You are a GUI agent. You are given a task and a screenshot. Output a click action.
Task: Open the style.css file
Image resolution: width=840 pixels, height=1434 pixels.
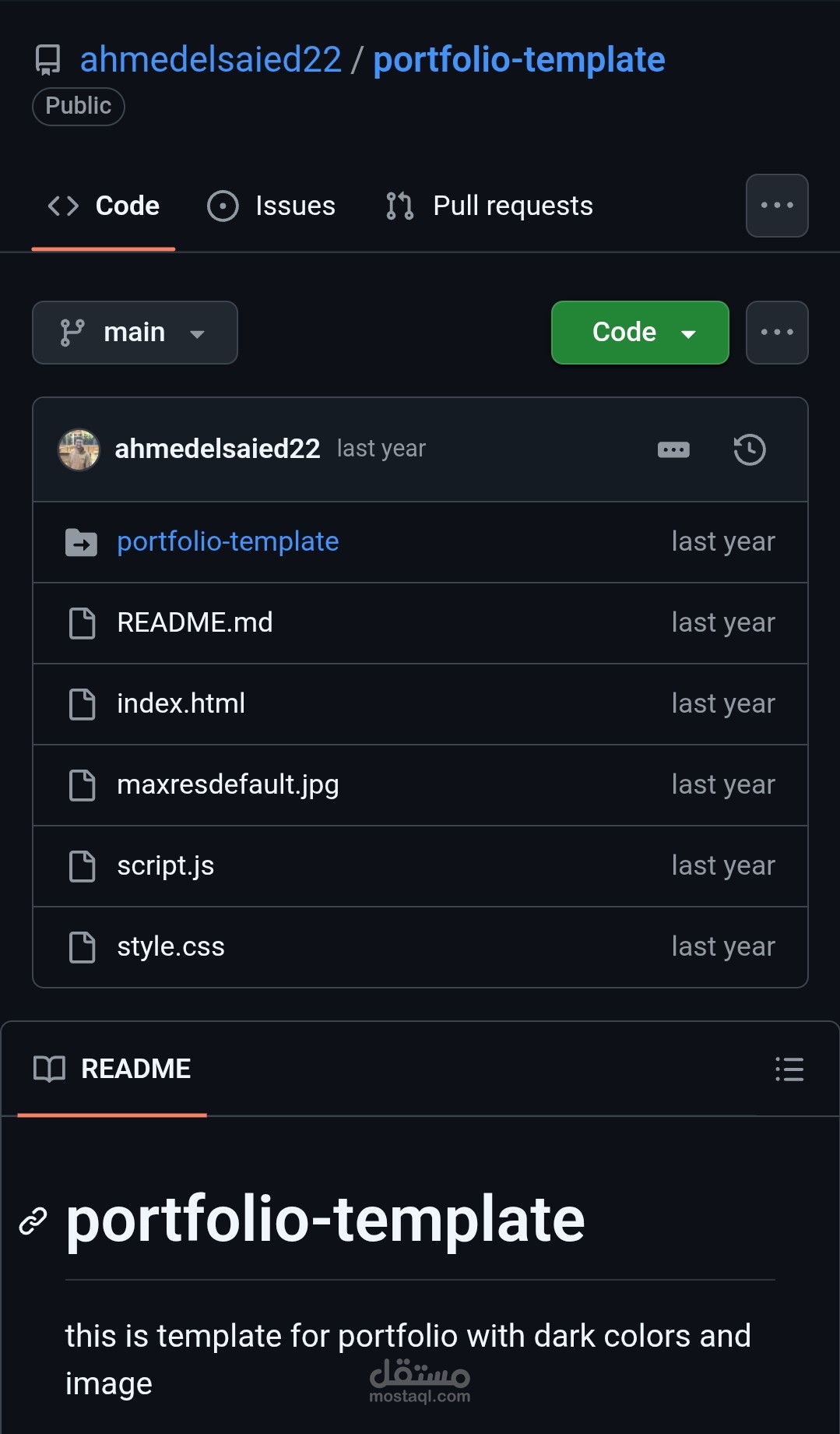(x=170, y=946)
